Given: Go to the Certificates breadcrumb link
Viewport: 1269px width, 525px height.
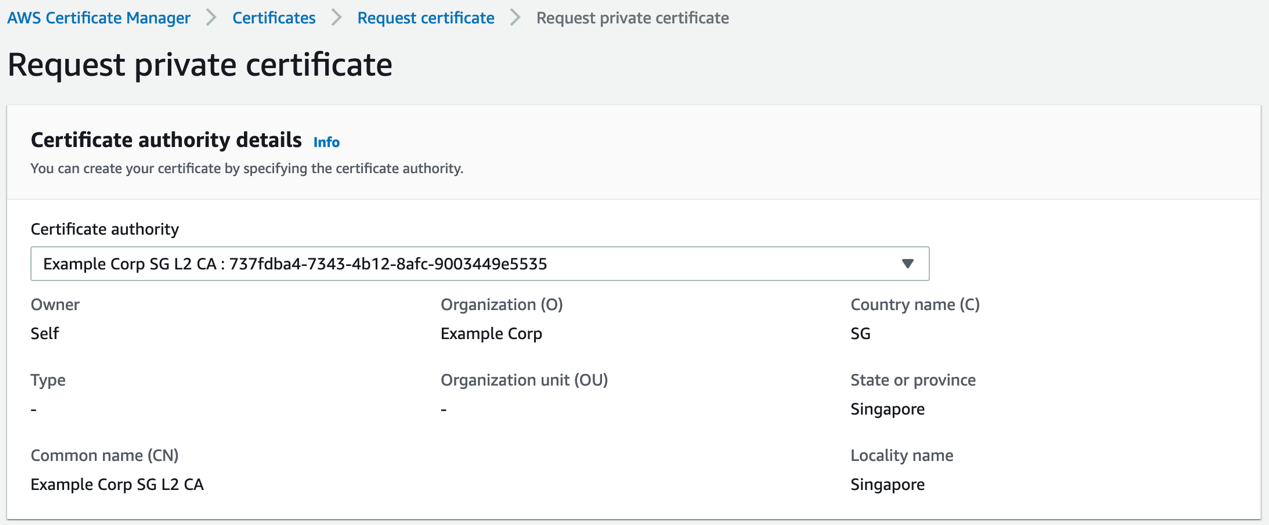Looking at the screenshot, I should [x=274, y=18].
